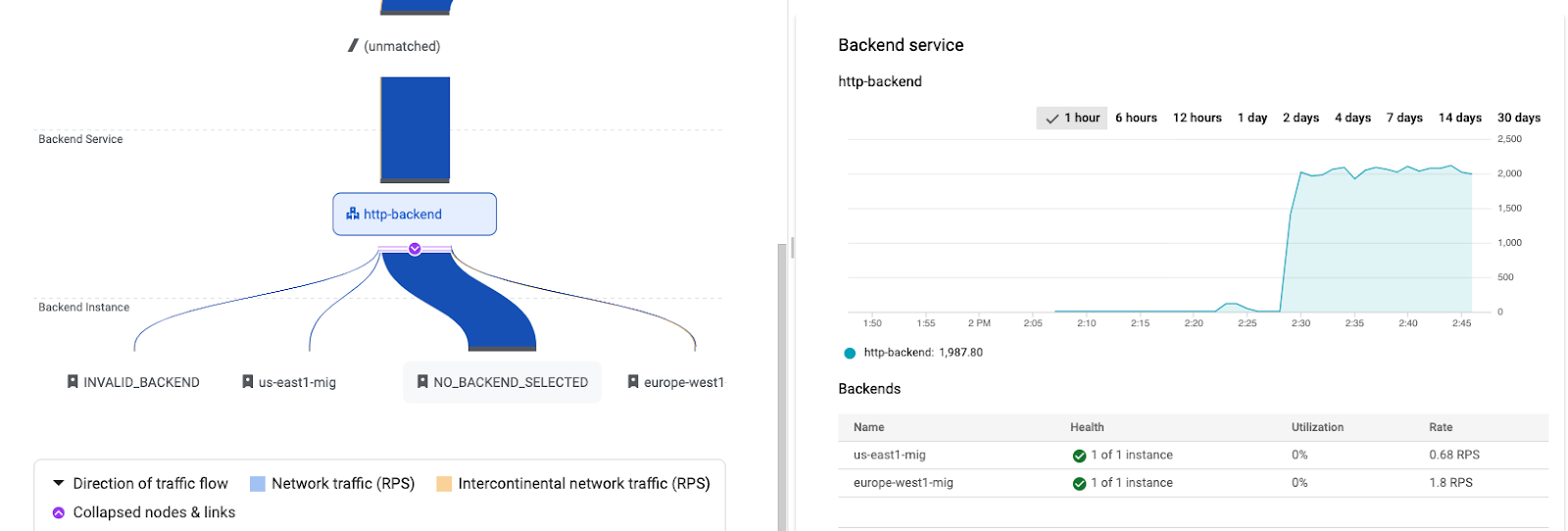The width and height of the screenshot is (1568, 531).
Task: Click the europe-west1 instance icon
Action: tap(633, 382)
